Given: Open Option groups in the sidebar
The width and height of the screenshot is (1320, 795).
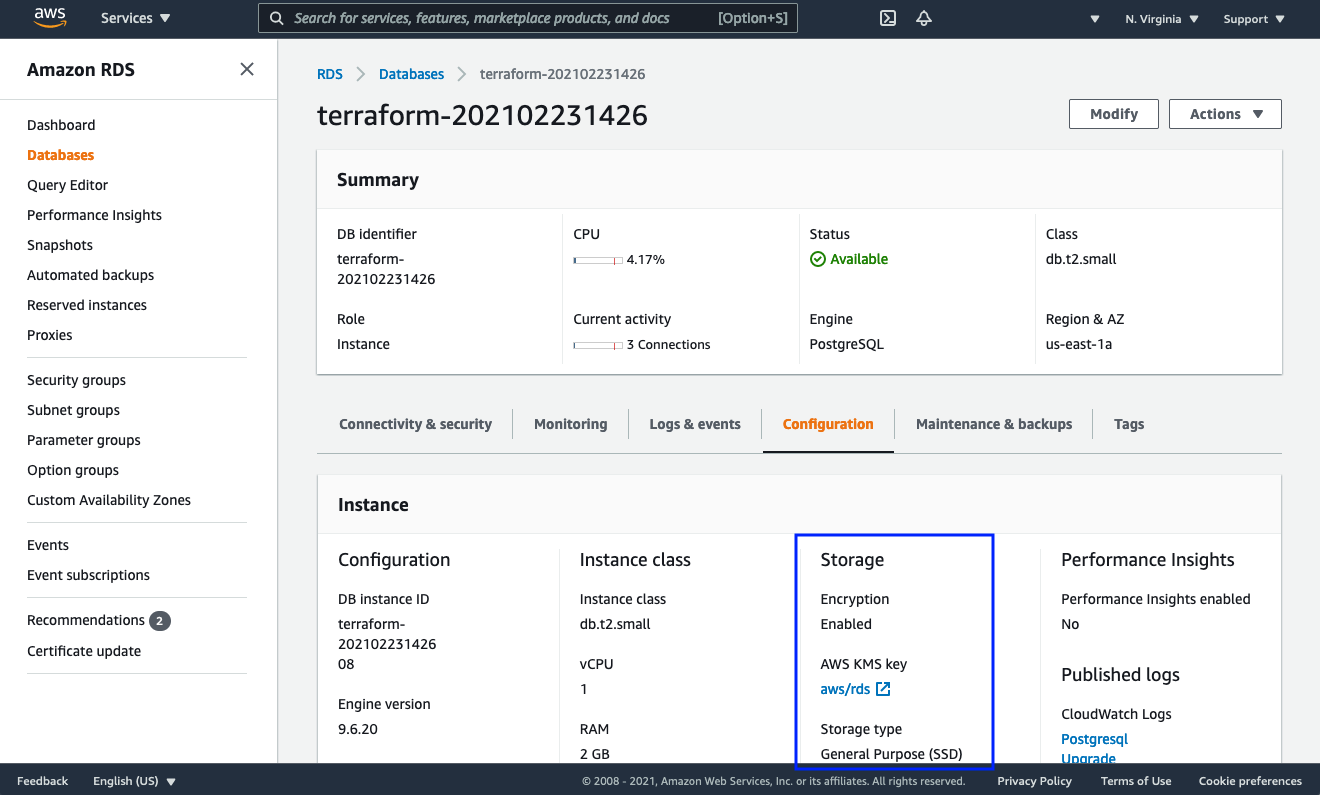Looking at the screenshot, I should 73,470.
